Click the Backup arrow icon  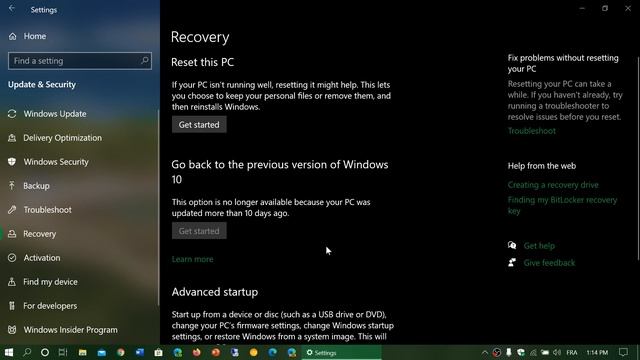click(x=12, y=186)
